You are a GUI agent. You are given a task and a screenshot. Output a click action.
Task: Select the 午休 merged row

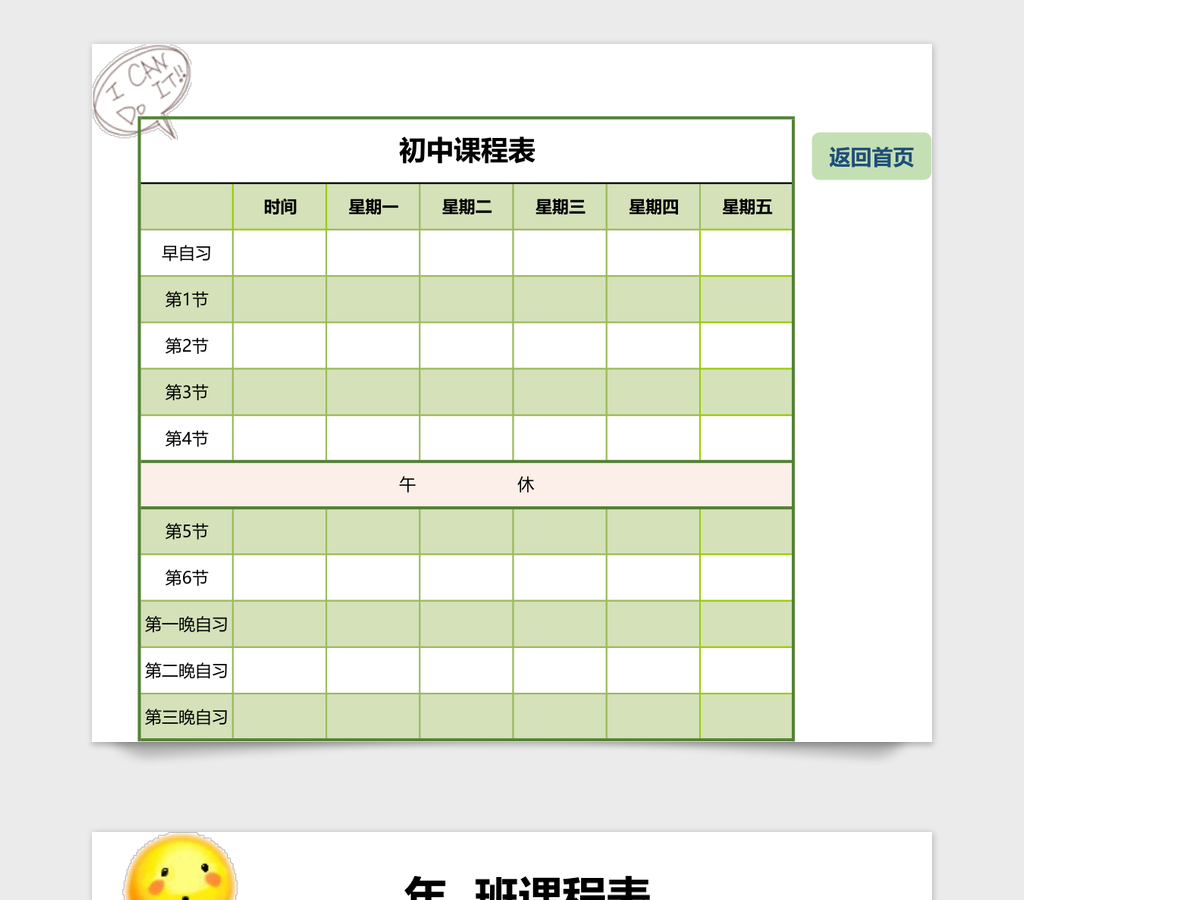[467, 485]
